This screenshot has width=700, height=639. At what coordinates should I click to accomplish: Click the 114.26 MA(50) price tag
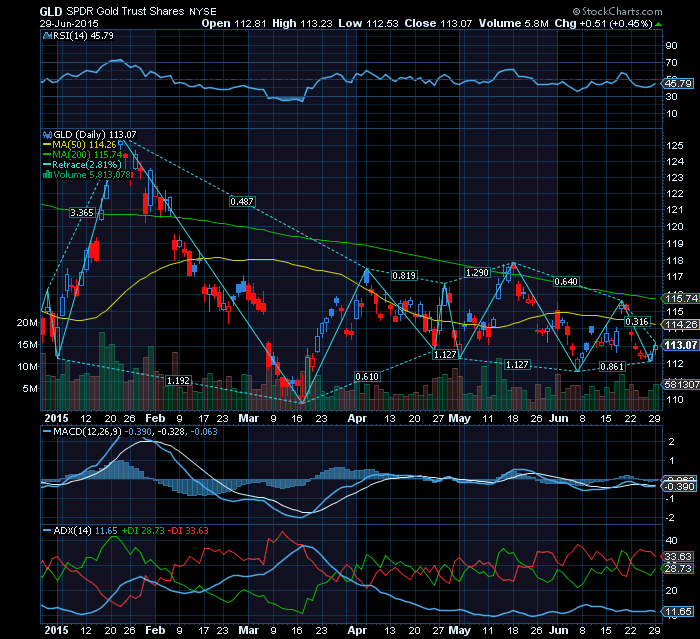point(680,325)
